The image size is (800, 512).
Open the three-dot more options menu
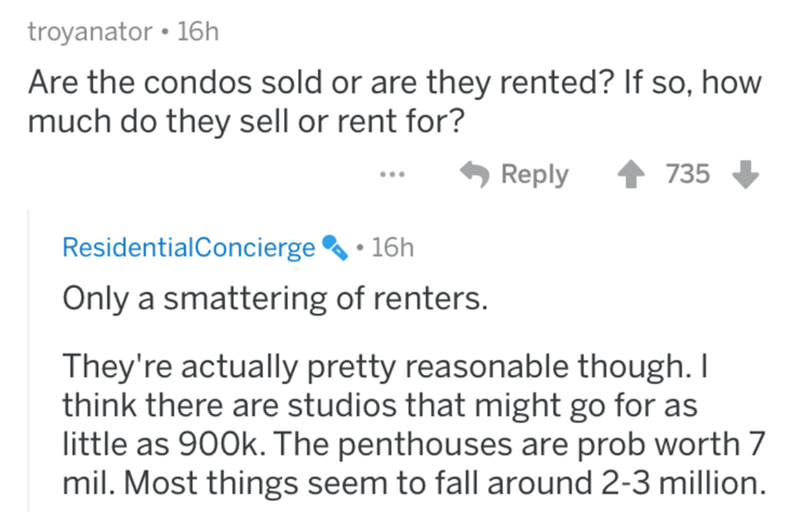point(395,175)
